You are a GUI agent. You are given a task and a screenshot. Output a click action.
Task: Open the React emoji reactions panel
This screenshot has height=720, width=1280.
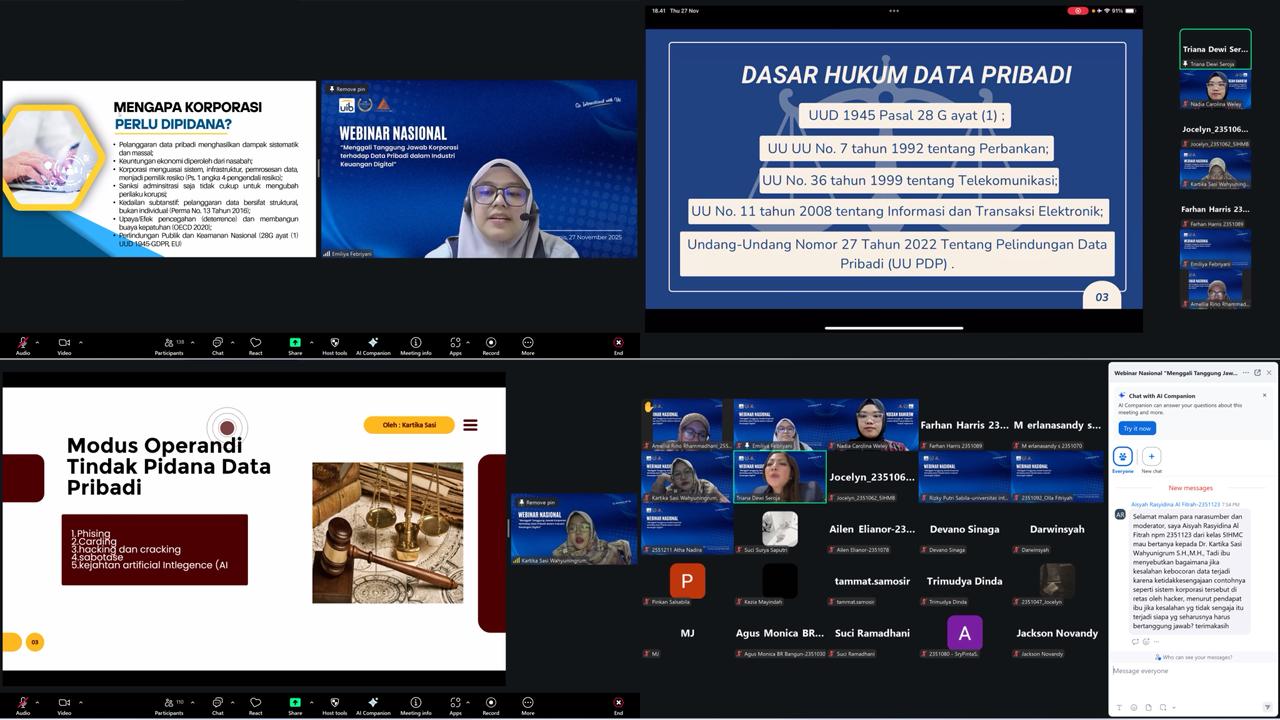click(255, 703)
